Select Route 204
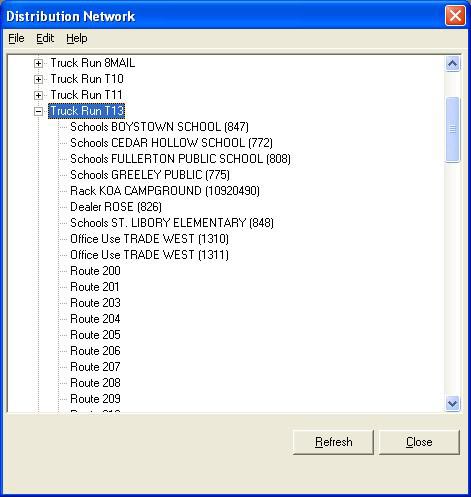The height and width of the screenshot is (497, 471). (95, 319)
